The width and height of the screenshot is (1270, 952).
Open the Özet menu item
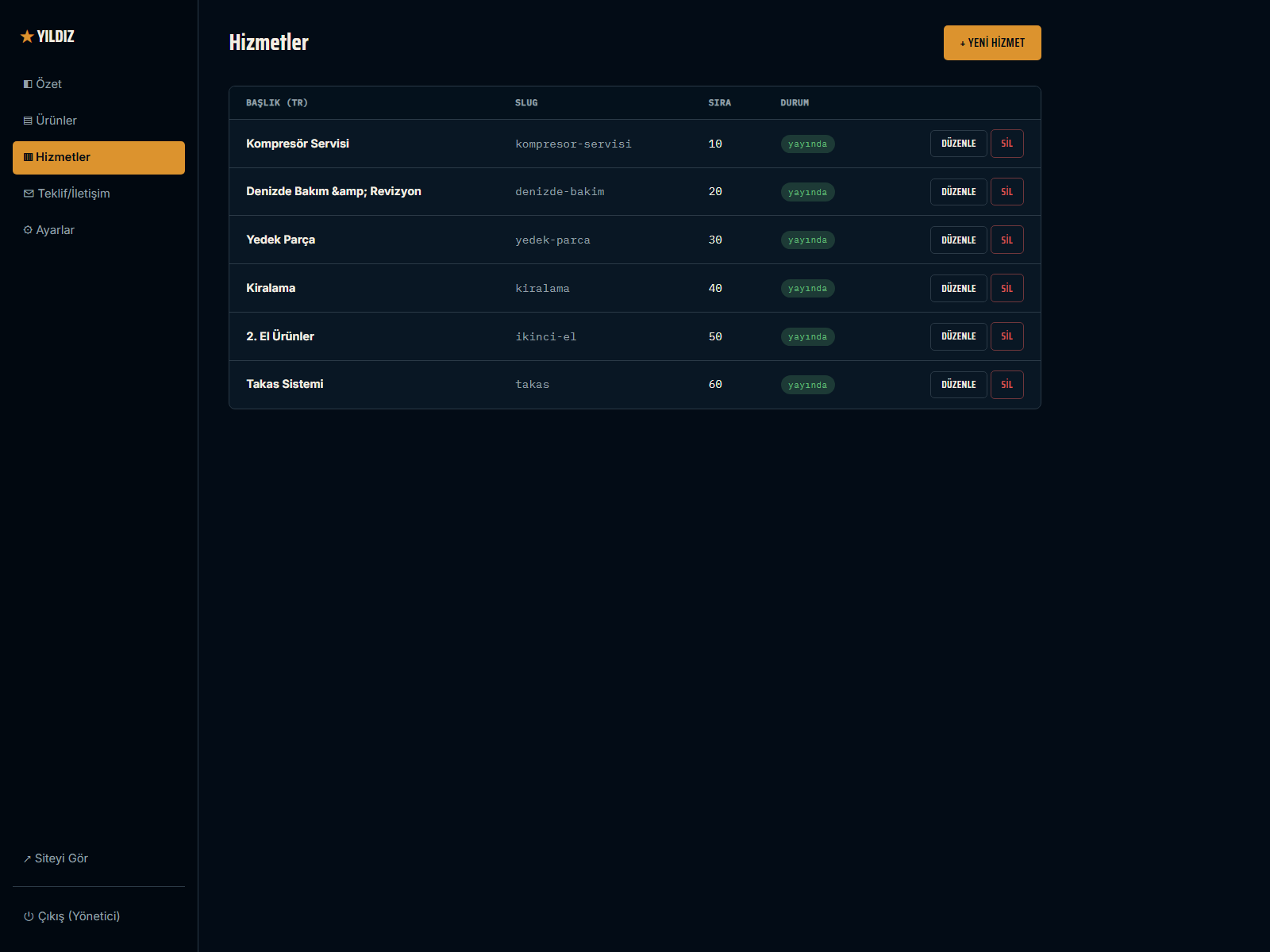(98, 84)
